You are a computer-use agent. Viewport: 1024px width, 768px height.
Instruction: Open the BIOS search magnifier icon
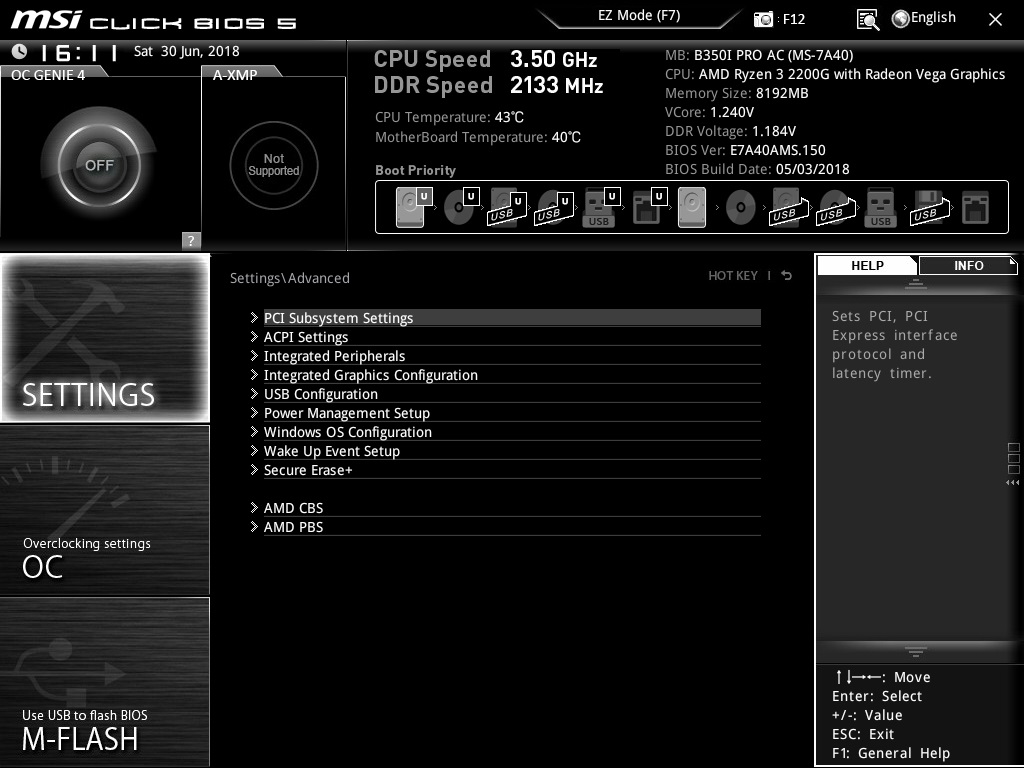tap(867, 20)
